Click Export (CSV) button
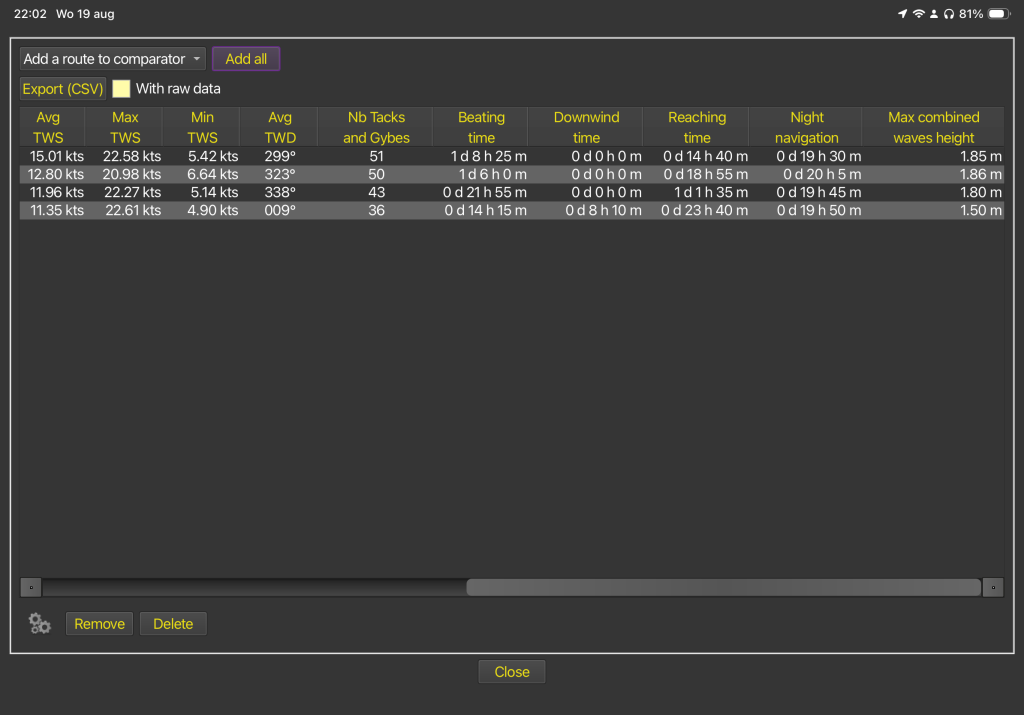The height and width of the screenshot is (715, 1024). pos(63,89)
